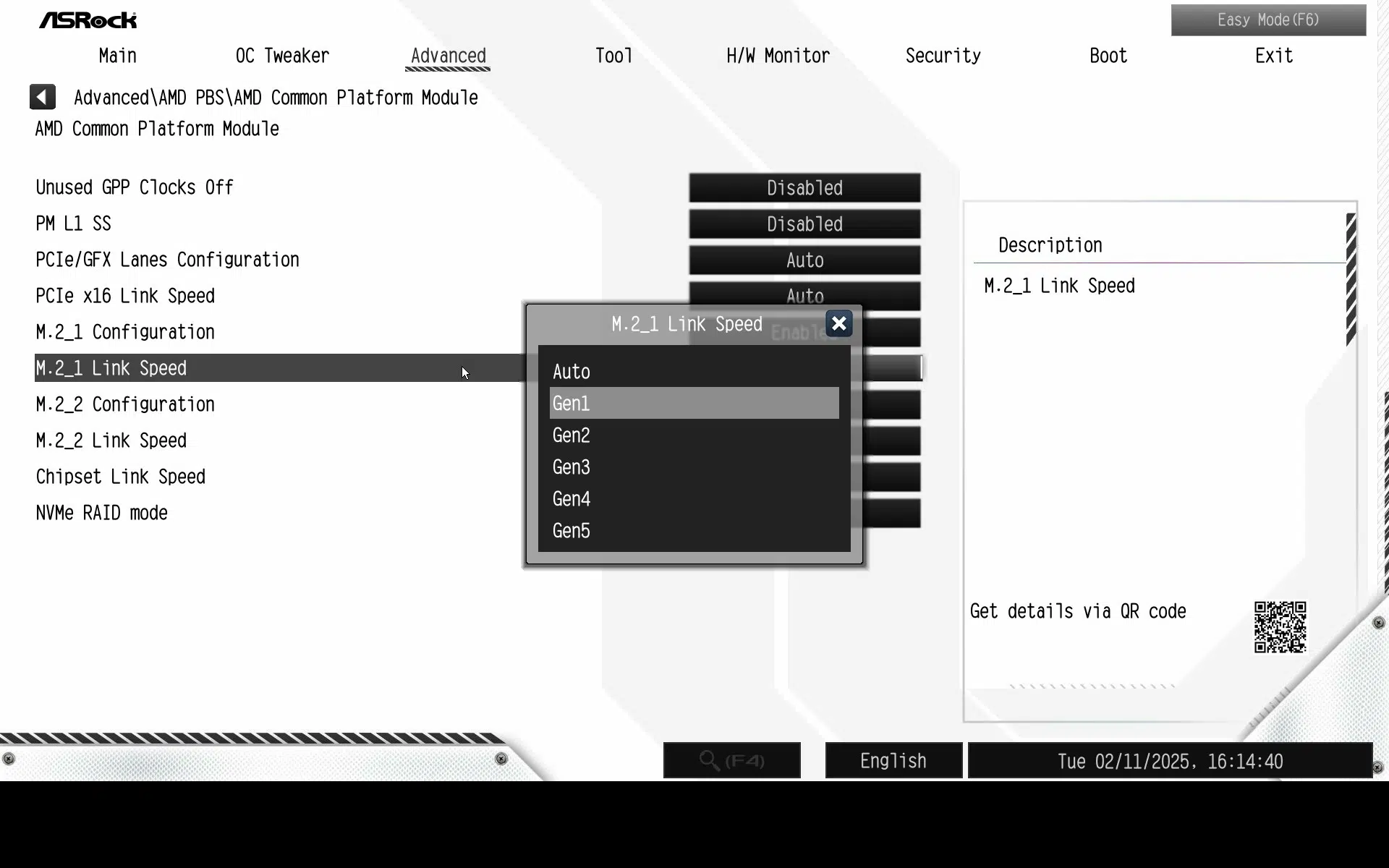Choose Auto in the link speed popup
This screenshot has height=868, width=1389.
[694, 371]
